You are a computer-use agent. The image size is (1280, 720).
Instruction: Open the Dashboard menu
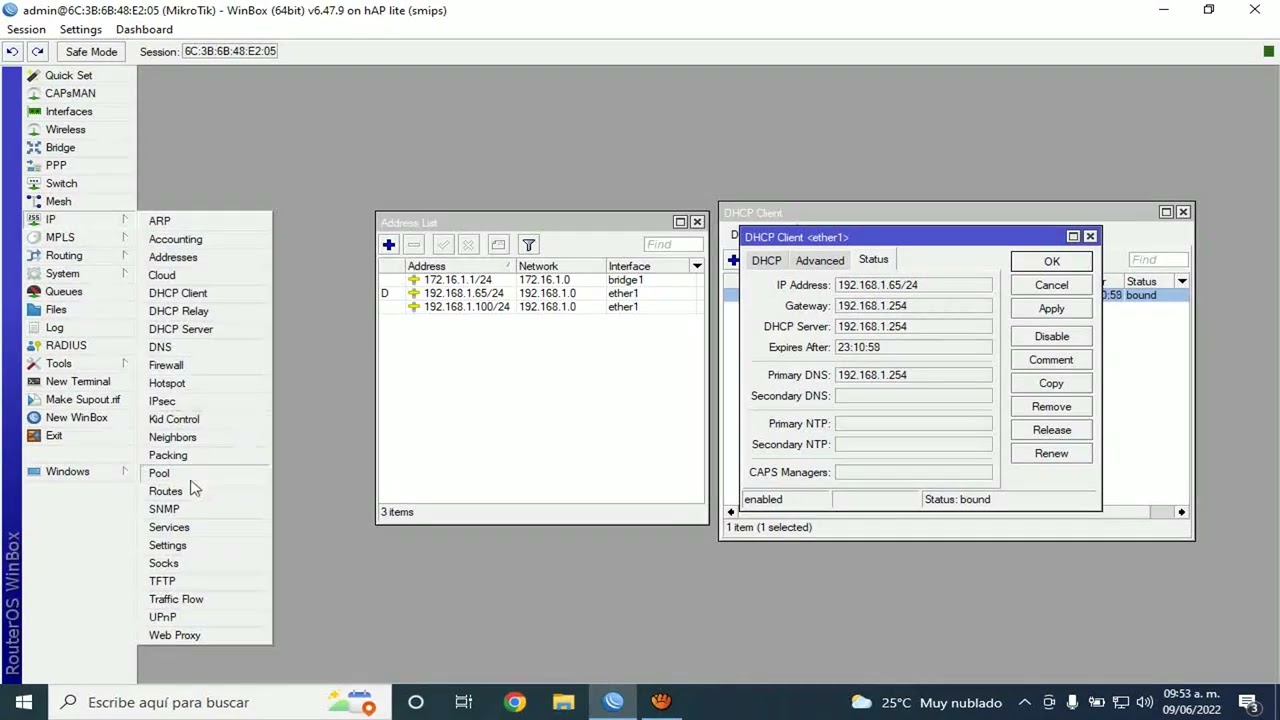[144, 30]
